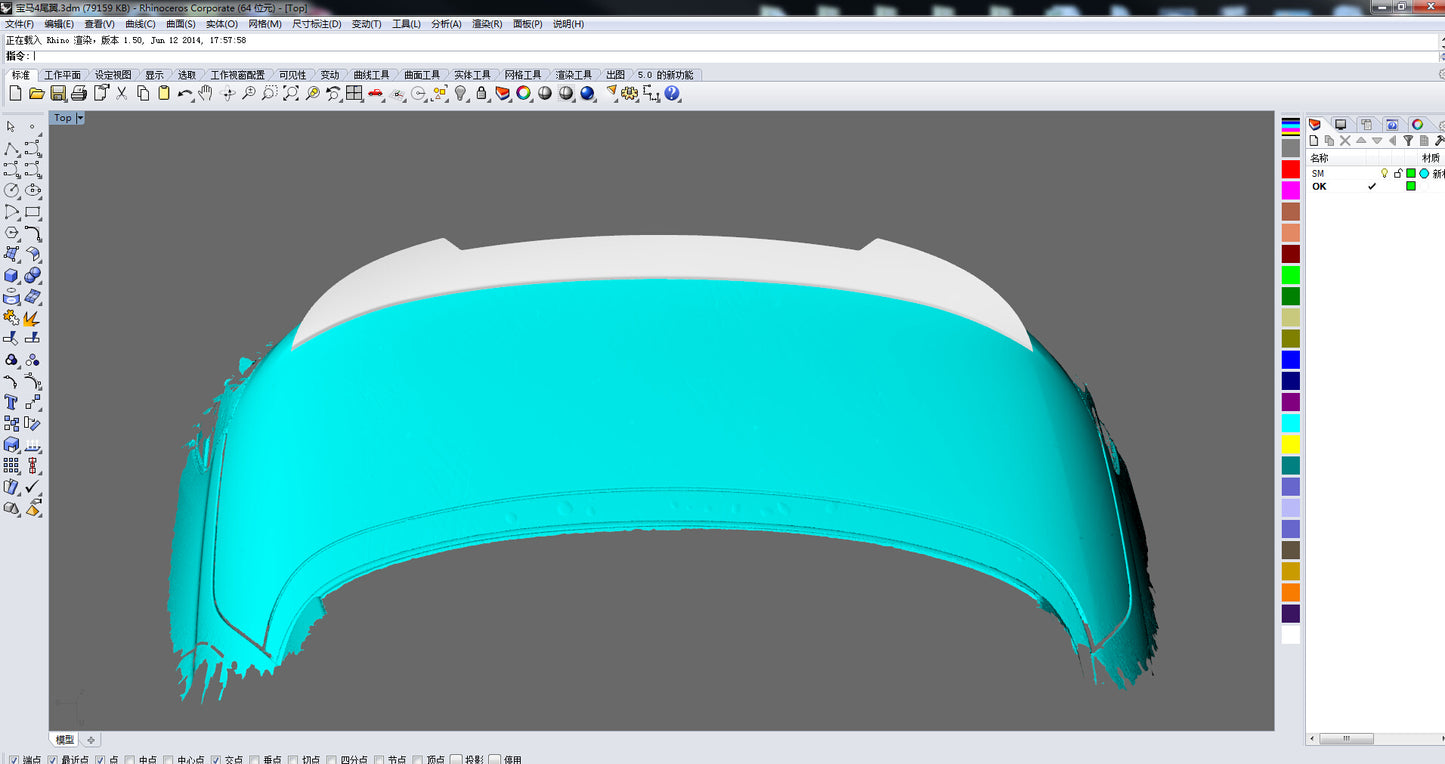Click the red car shaded display icon
This screenshot has width=1445, height=764.
(x=376, y=93)
